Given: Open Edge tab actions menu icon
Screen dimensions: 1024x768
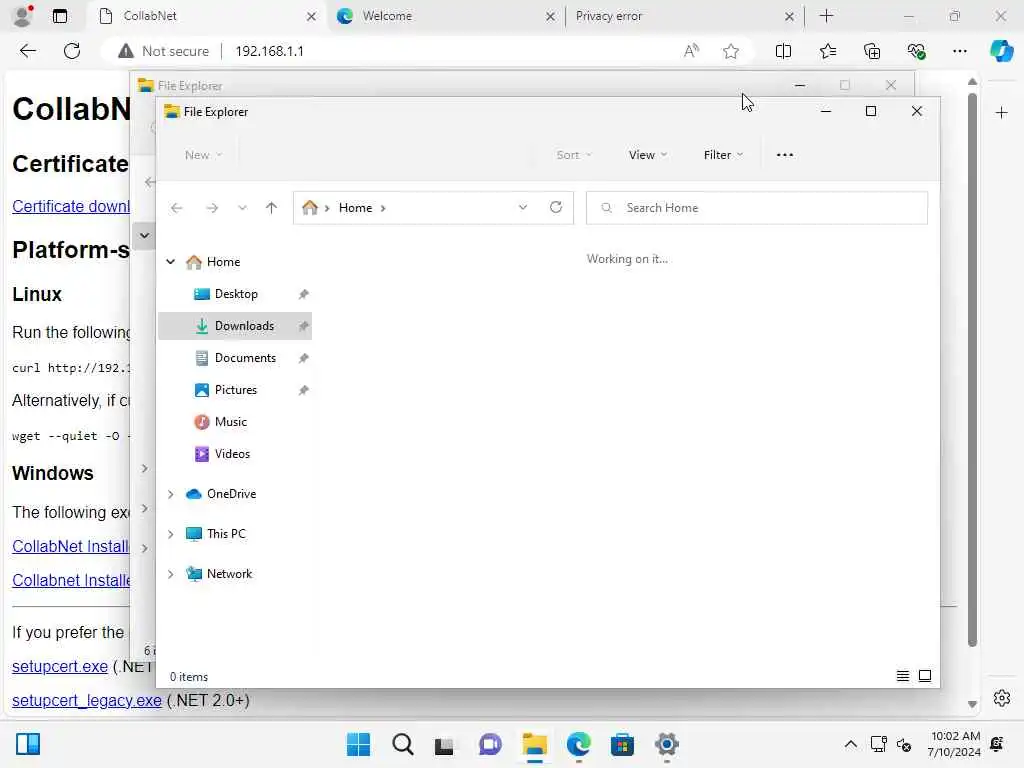Looking at the screenshot, I should click(59, 16).
